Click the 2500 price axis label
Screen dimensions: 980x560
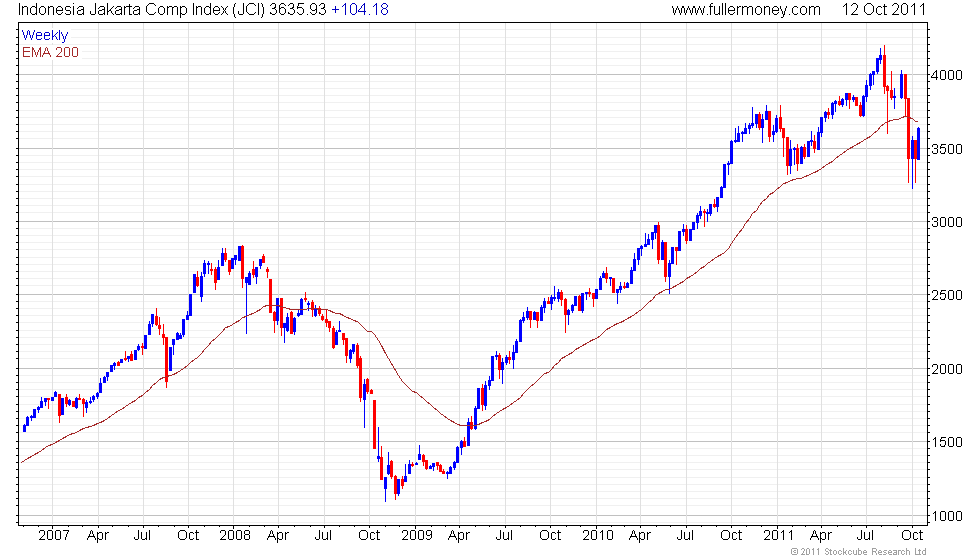946,295
